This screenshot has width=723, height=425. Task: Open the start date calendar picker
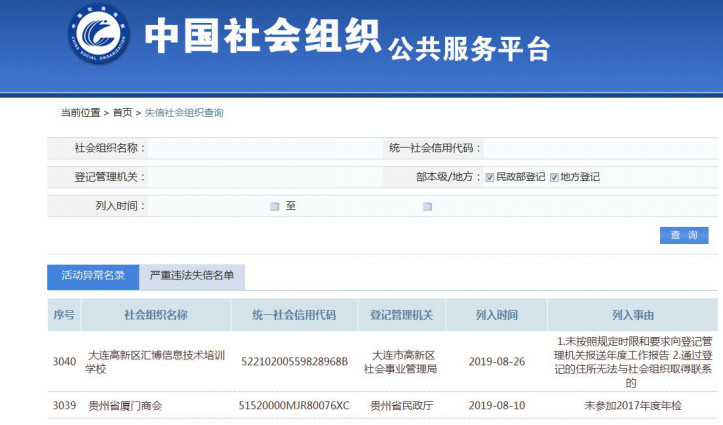(x=275, y=207)
